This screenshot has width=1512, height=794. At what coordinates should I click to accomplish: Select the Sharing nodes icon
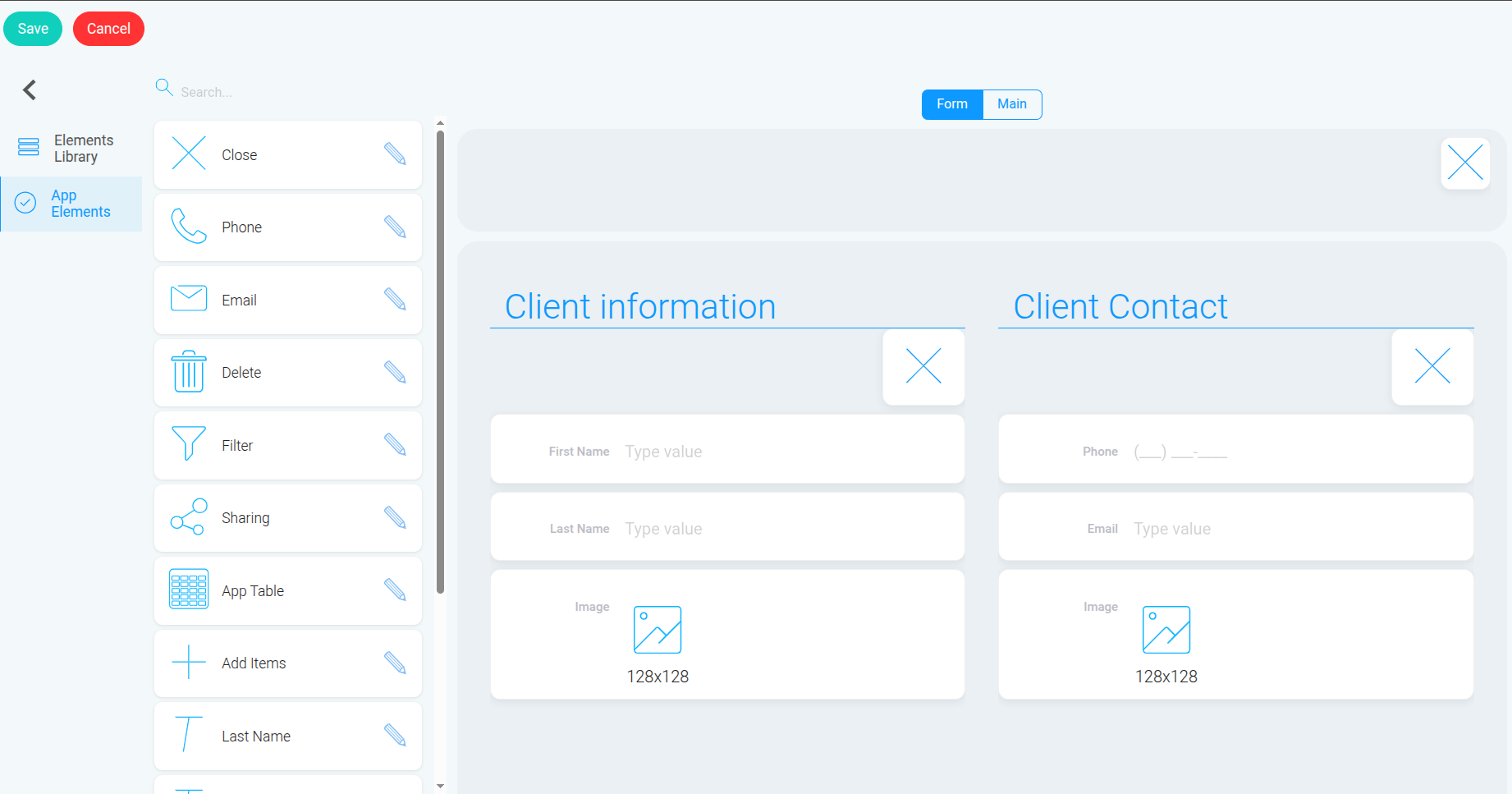click(x=189, y=516)
